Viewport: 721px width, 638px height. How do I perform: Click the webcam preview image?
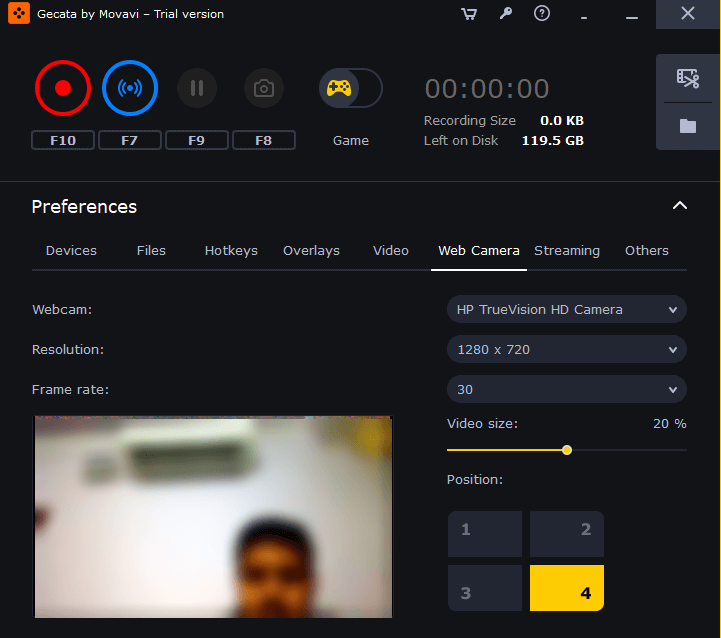(213, 517)
